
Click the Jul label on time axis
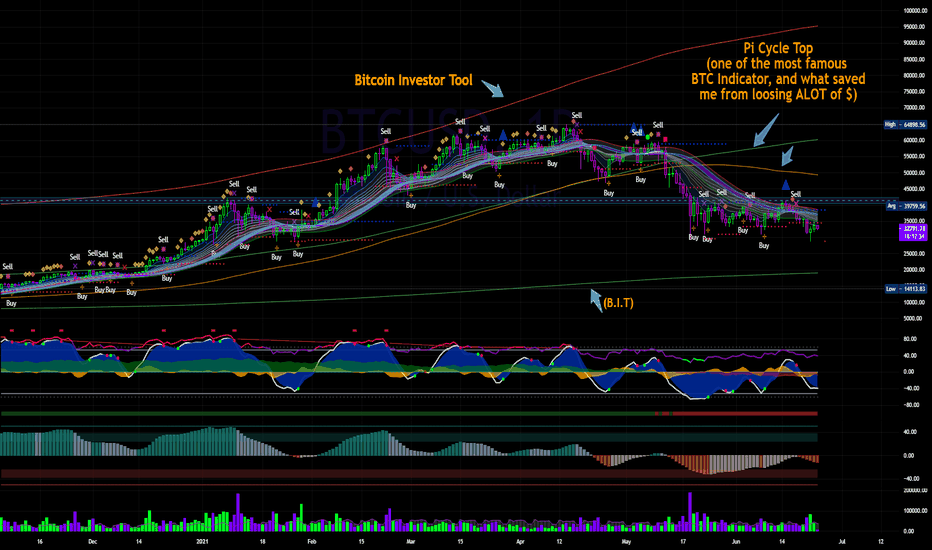click(x=842, y=542)
